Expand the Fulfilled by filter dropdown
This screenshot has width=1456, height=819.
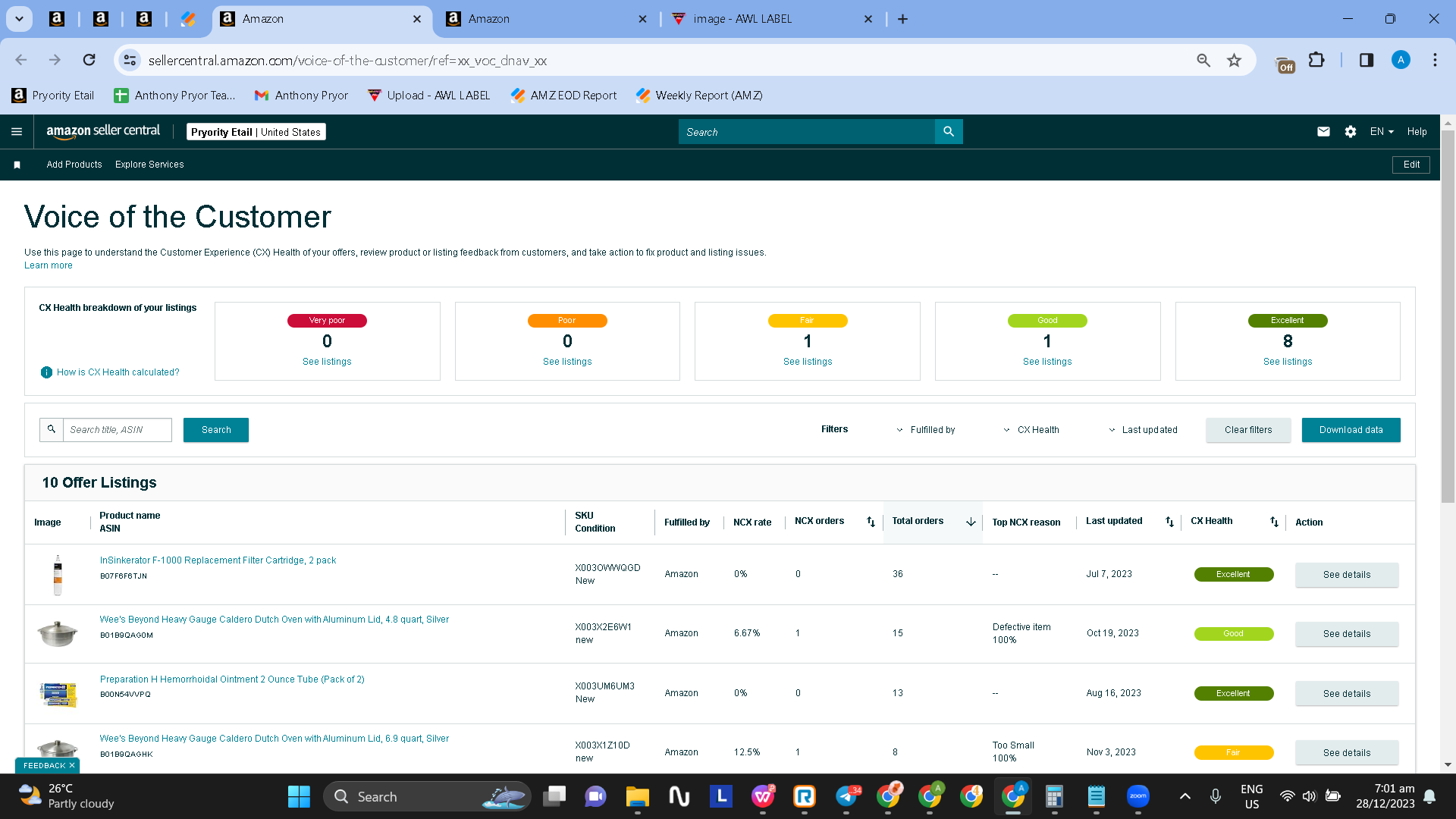pos(926,430)
